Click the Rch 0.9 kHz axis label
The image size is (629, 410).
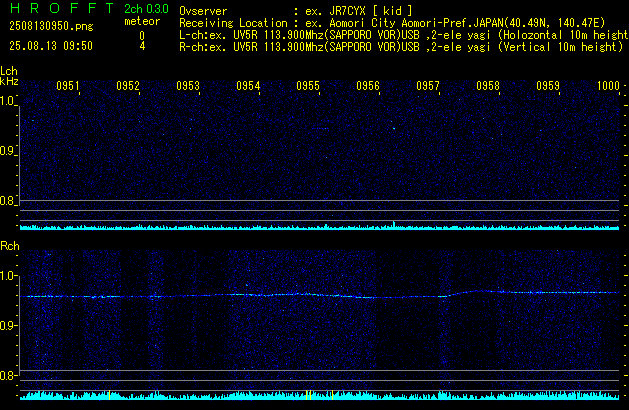point(7,325)
